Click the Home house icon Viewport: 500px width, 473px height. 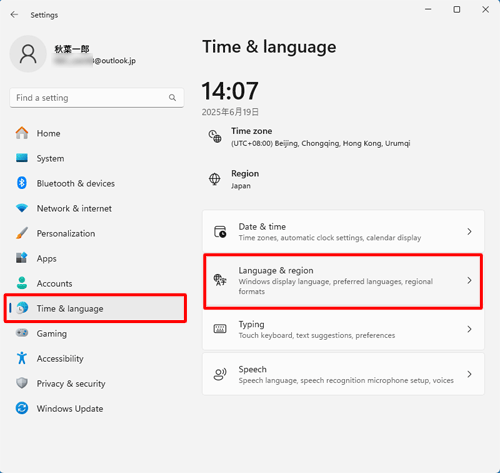point(22,133)
